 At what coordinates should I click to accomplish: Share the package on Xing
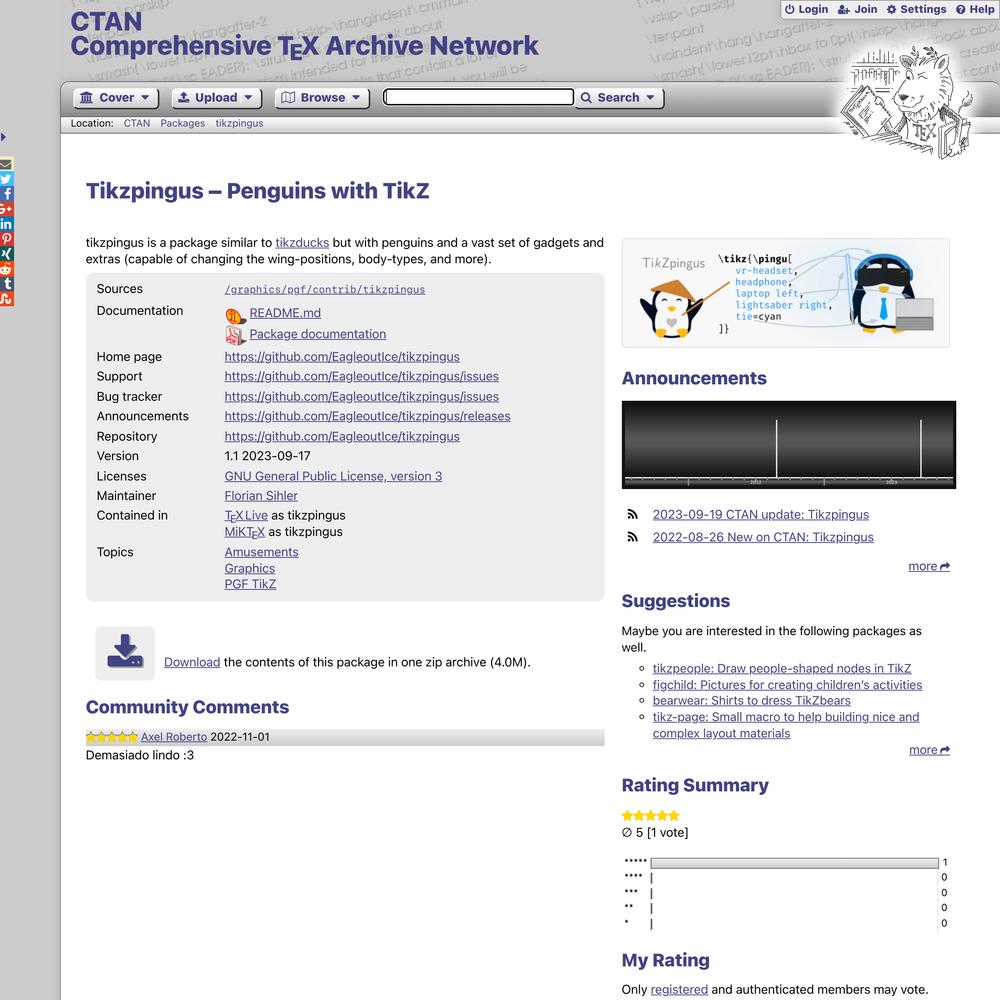tap(6, 254)
